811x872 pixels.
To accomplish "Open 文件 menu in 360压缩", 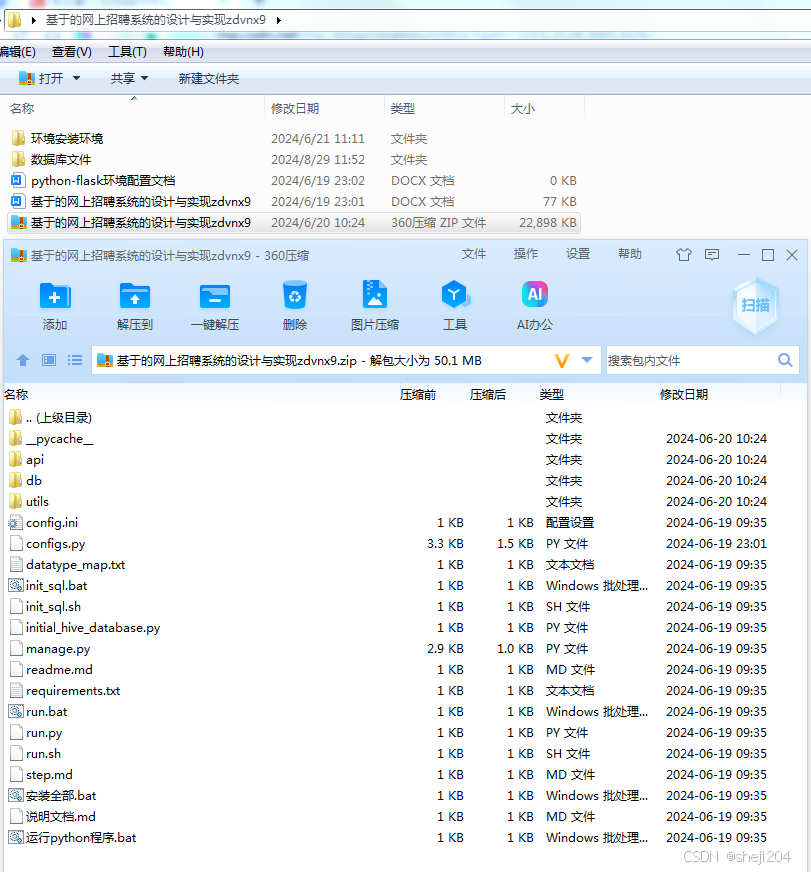I will (x=474, y=254).
